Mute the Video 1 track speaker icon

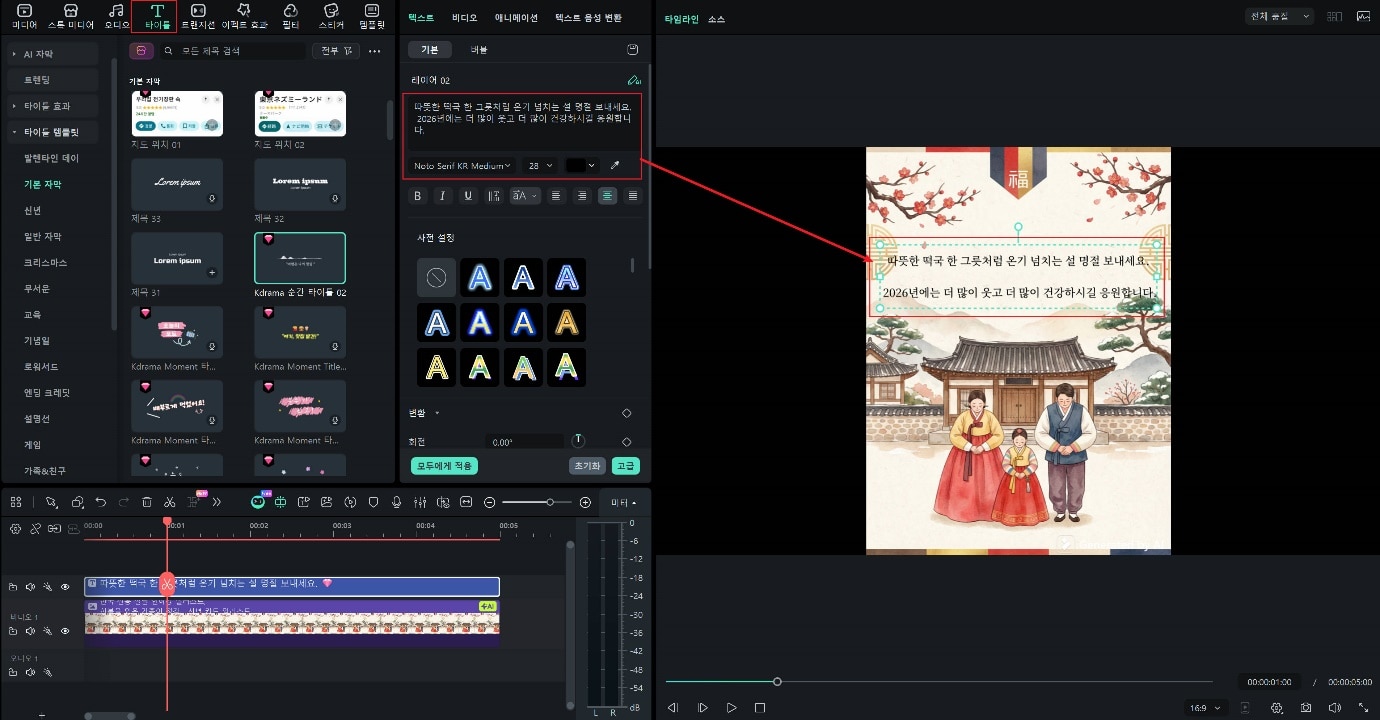pos(30,631)
